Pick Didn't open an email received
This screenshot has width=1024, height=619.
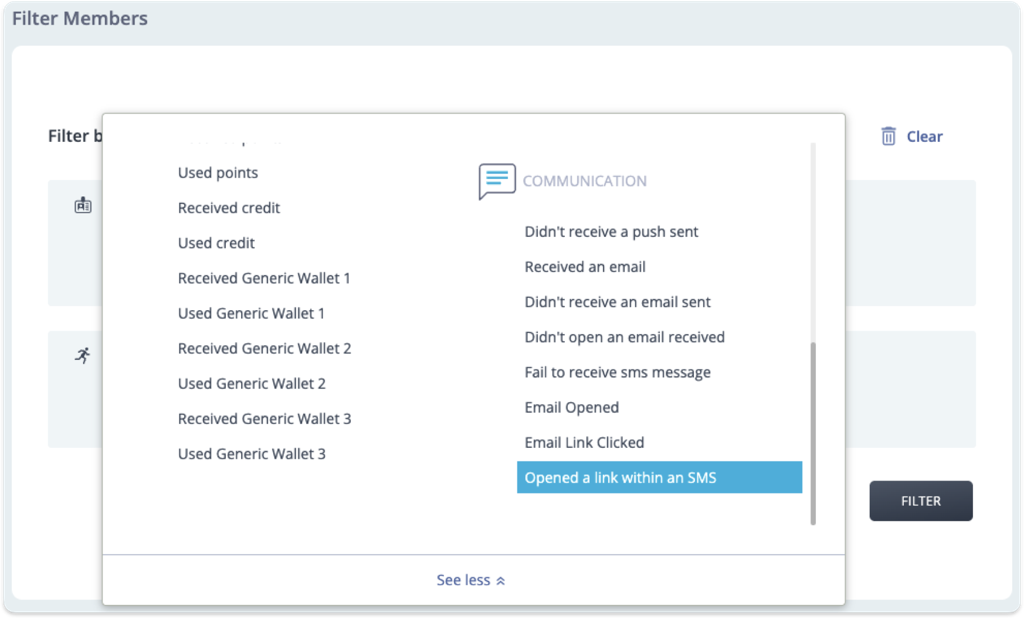point(624,337)
